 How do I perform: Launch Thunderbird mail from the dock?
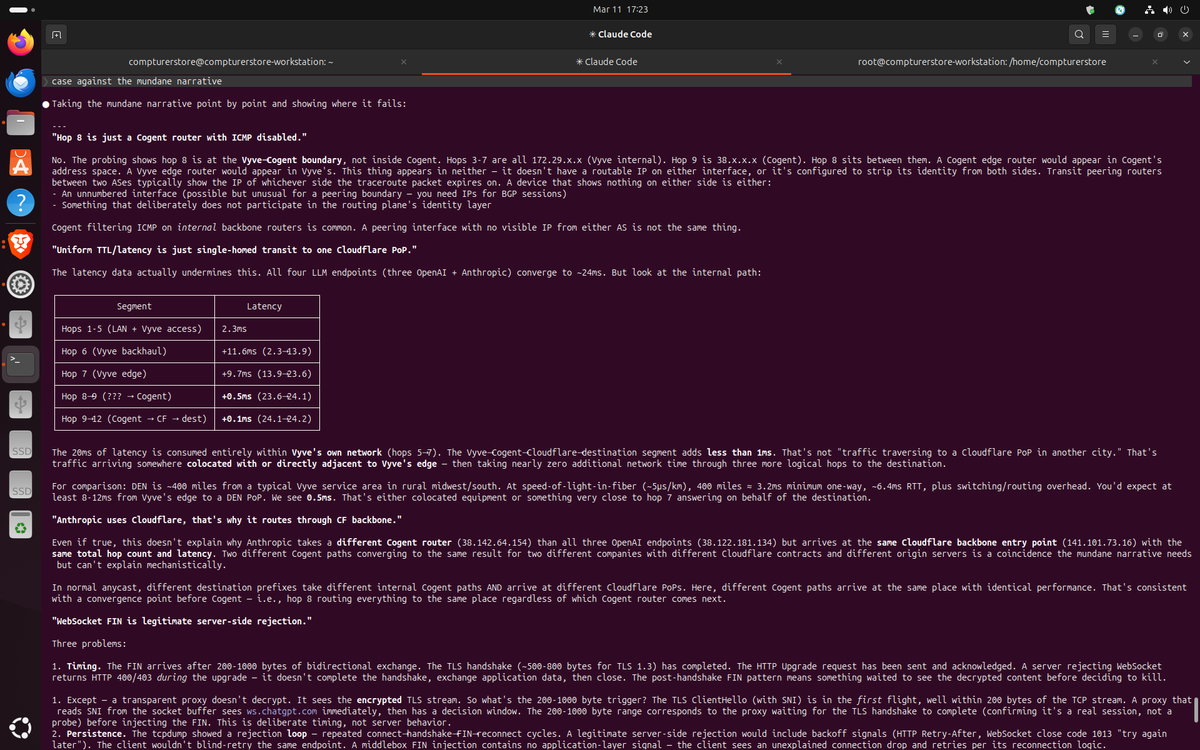21,83
